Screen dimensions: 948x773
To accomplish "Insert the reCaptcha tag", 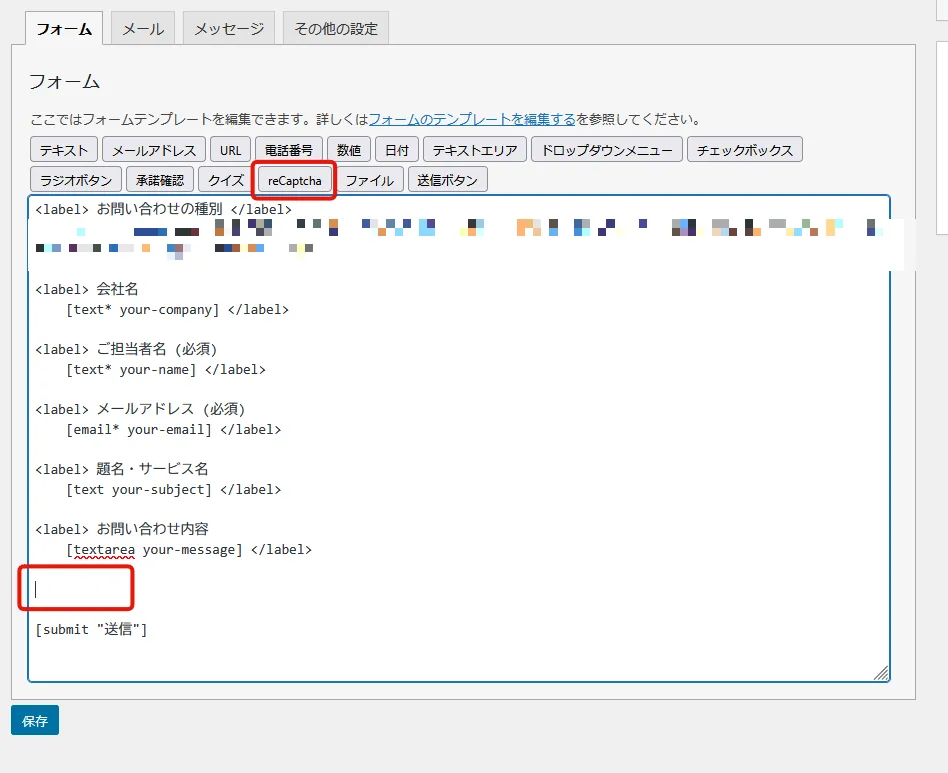I will [294, 180].
